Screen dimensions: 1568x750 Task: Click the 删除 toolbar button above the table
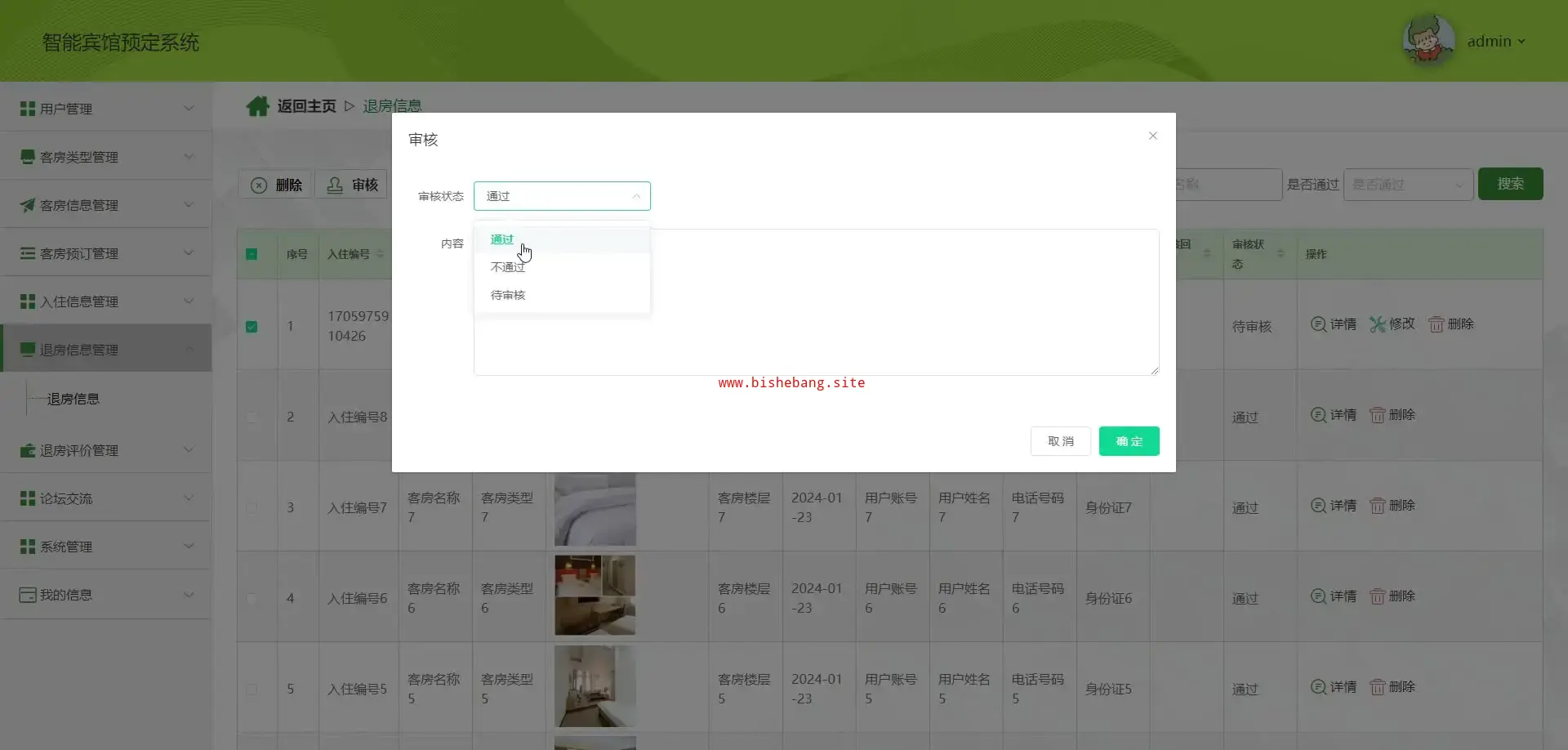pos(276,185)
